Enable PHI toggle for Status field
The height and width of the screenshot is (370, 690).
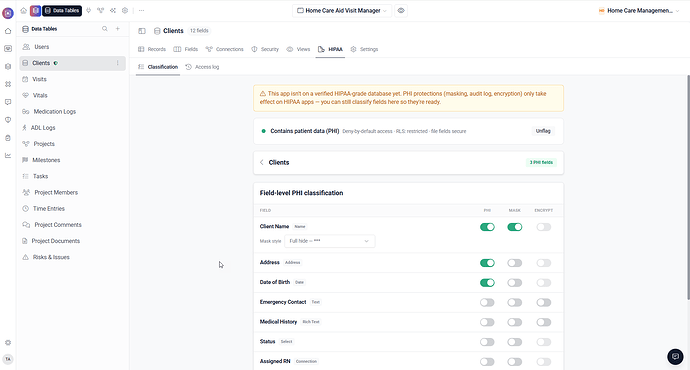[487, 342]
